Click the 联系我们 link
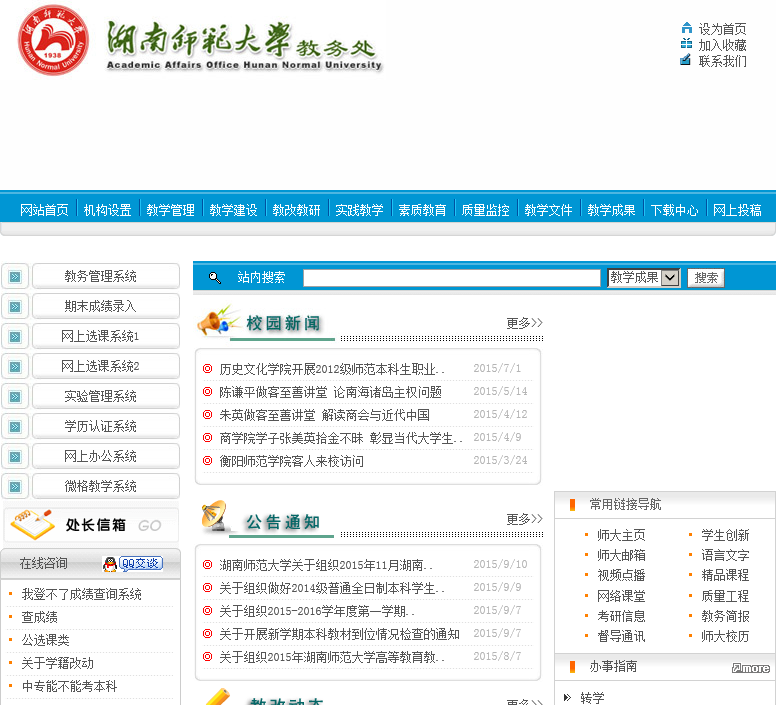Viewport: 776px width, 705px height. [723, 61]
